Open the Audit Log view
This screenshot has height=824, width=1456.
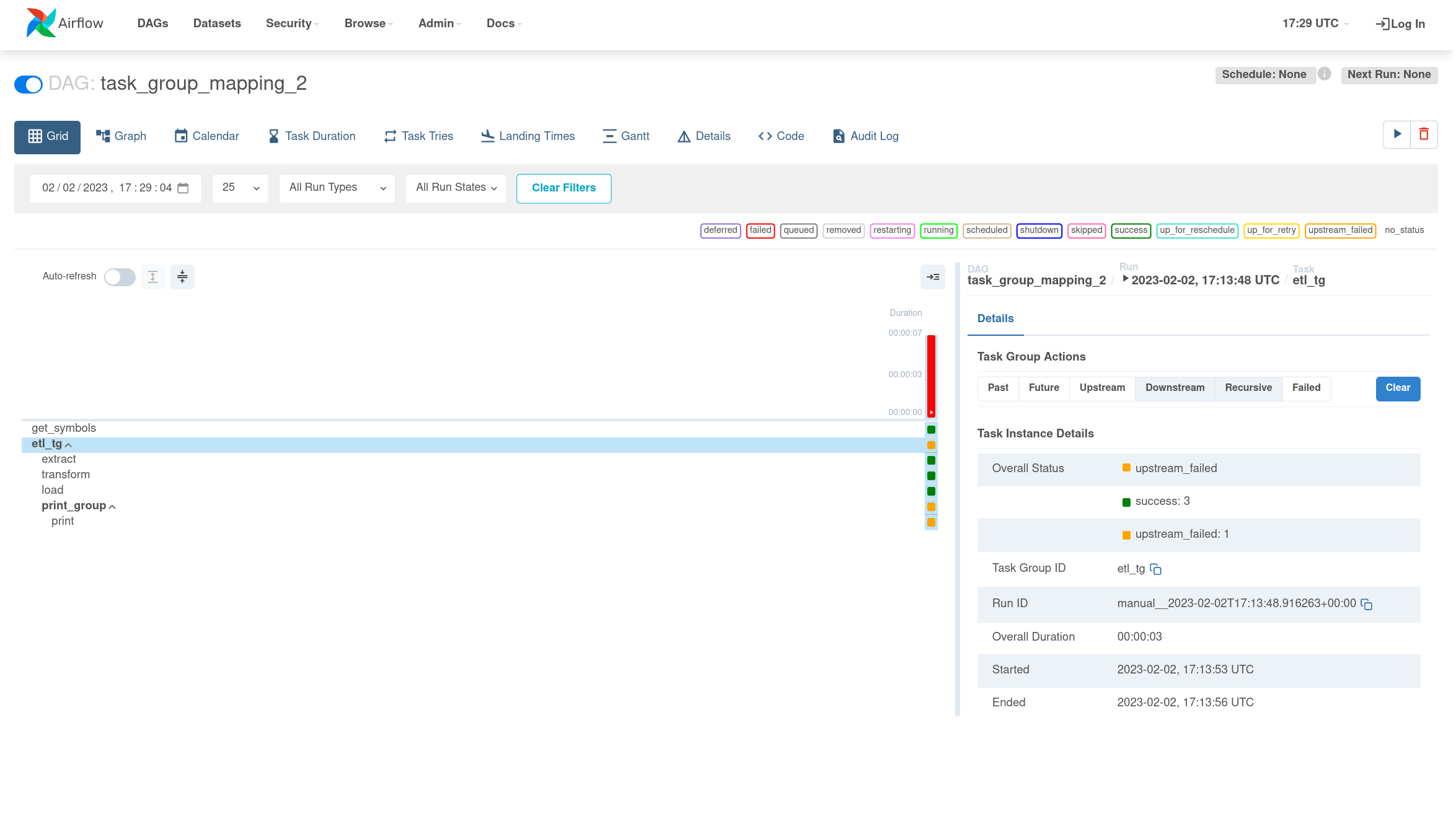(865, 136)
